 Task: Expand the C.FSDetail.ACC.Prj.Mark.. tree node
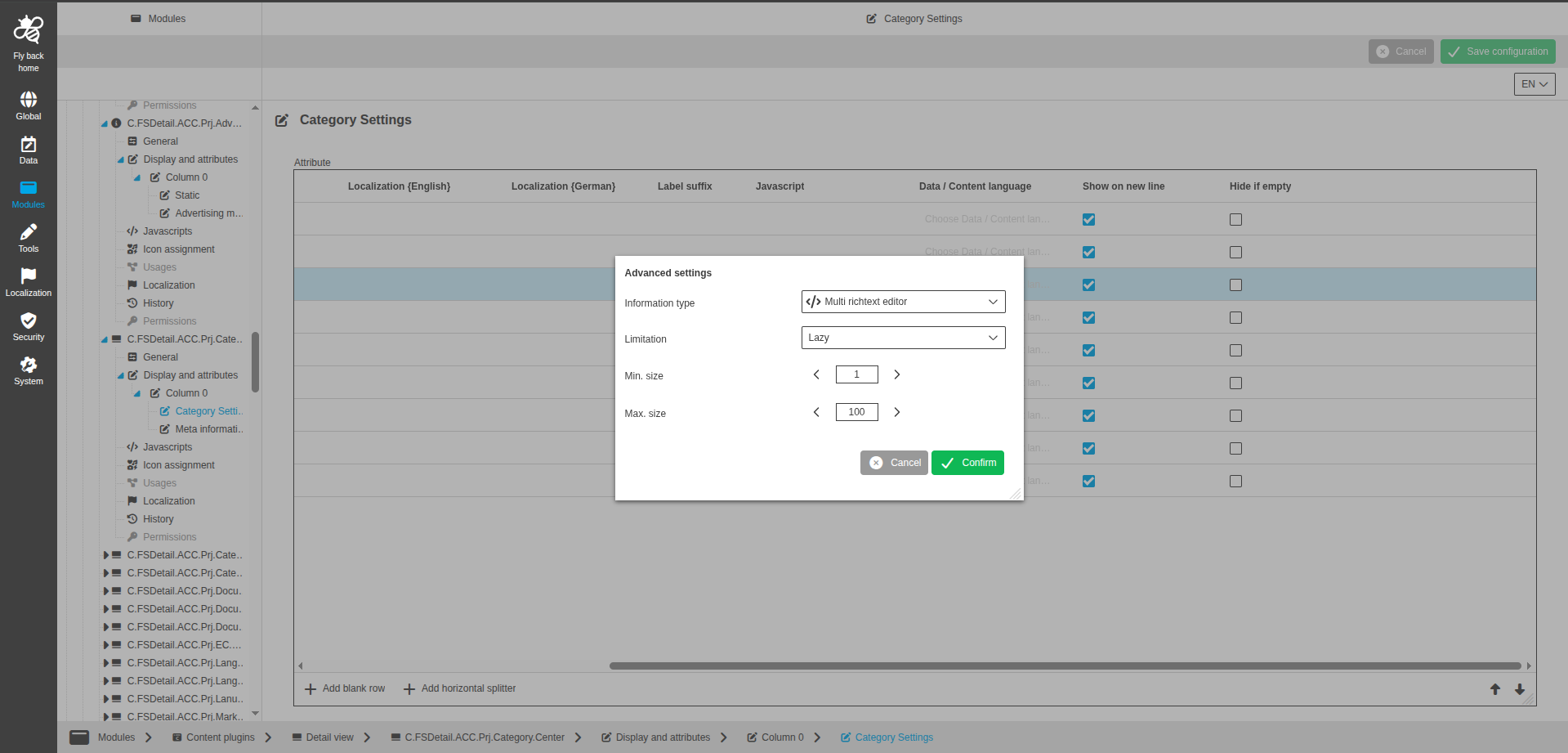point(105,717)
